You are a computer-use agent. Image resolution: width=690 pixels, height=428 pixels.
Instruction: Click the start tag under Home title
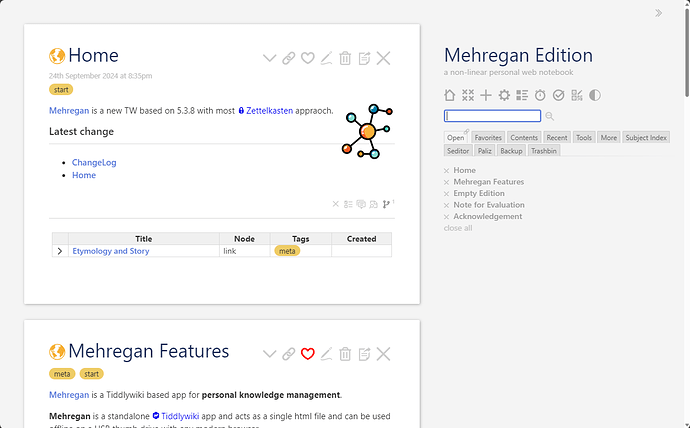point(61,90)
